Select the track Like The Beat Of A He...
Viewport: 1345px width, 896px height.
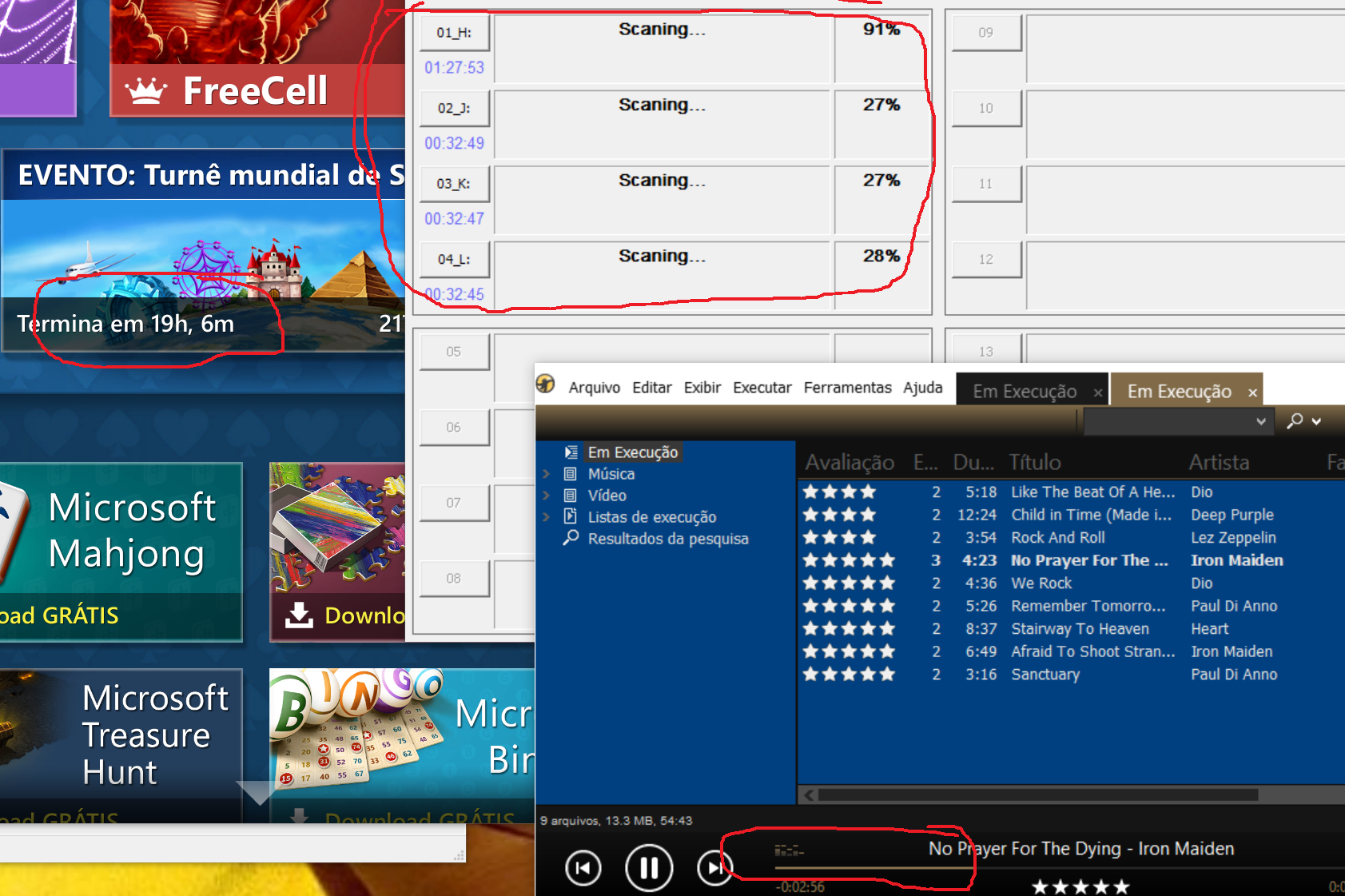(x=1092, y=492)
